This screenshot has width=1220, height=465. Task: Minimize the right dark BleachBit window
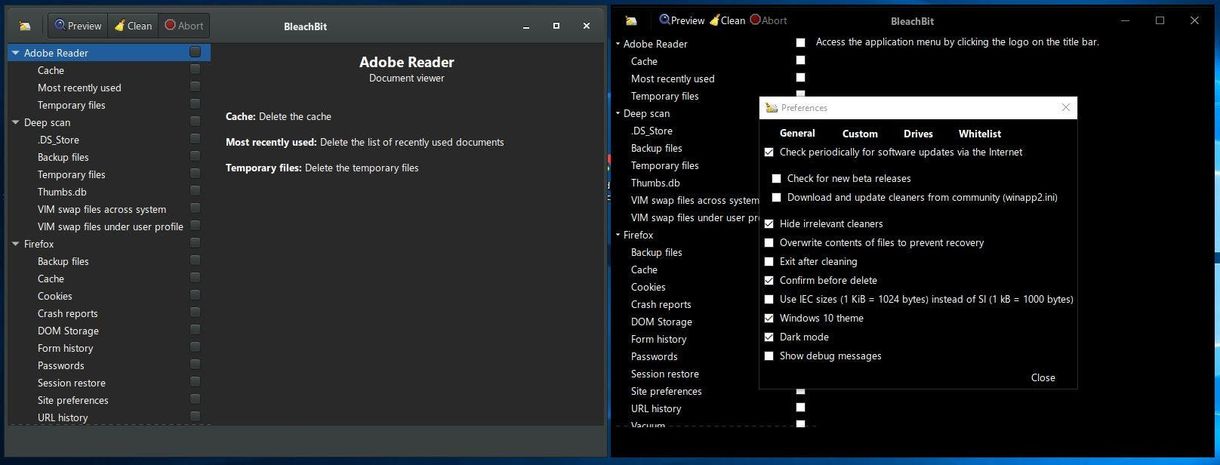(x=1125, y=20)
